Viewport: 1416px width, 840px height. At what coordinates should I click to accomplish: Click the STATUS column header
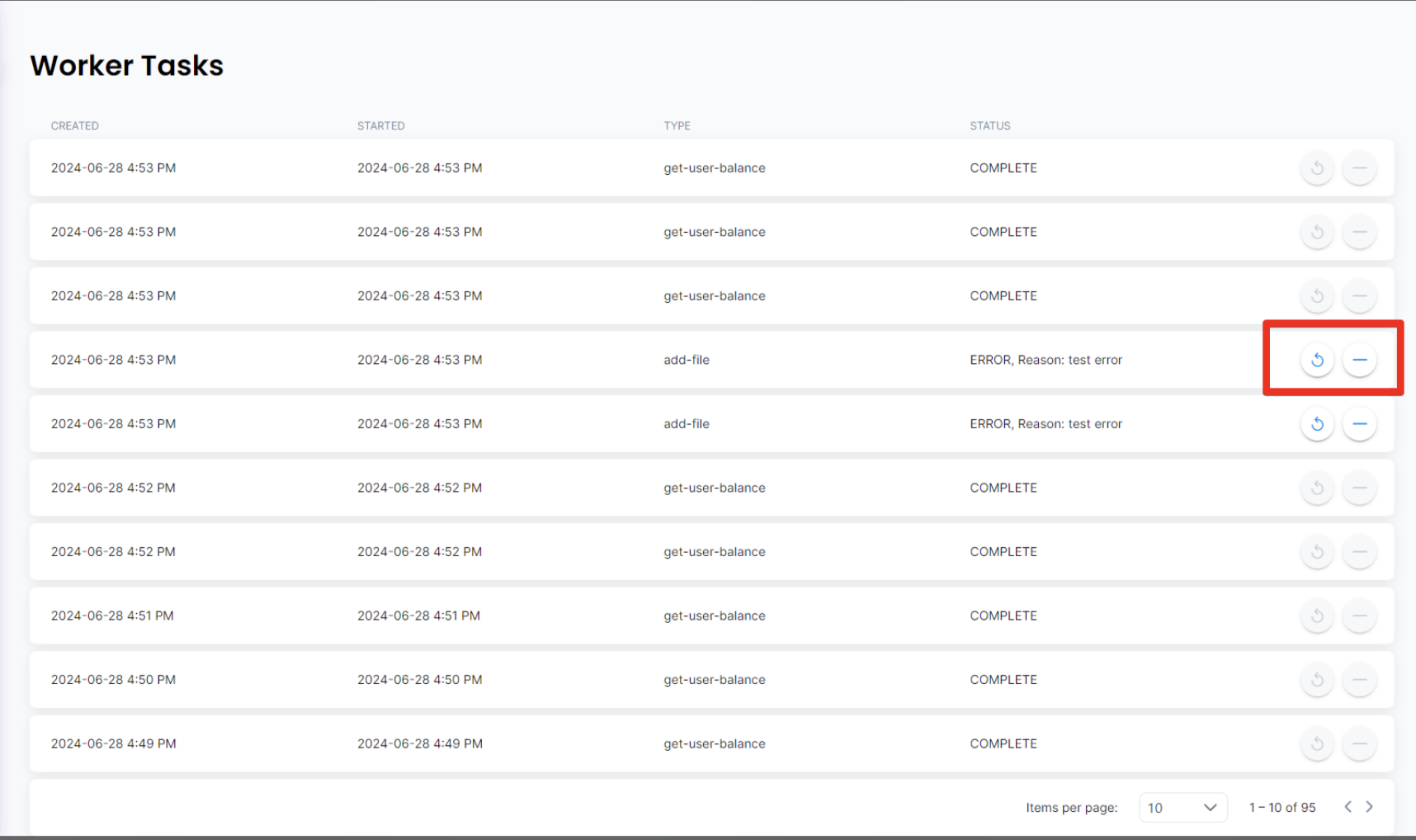point(989,125)
